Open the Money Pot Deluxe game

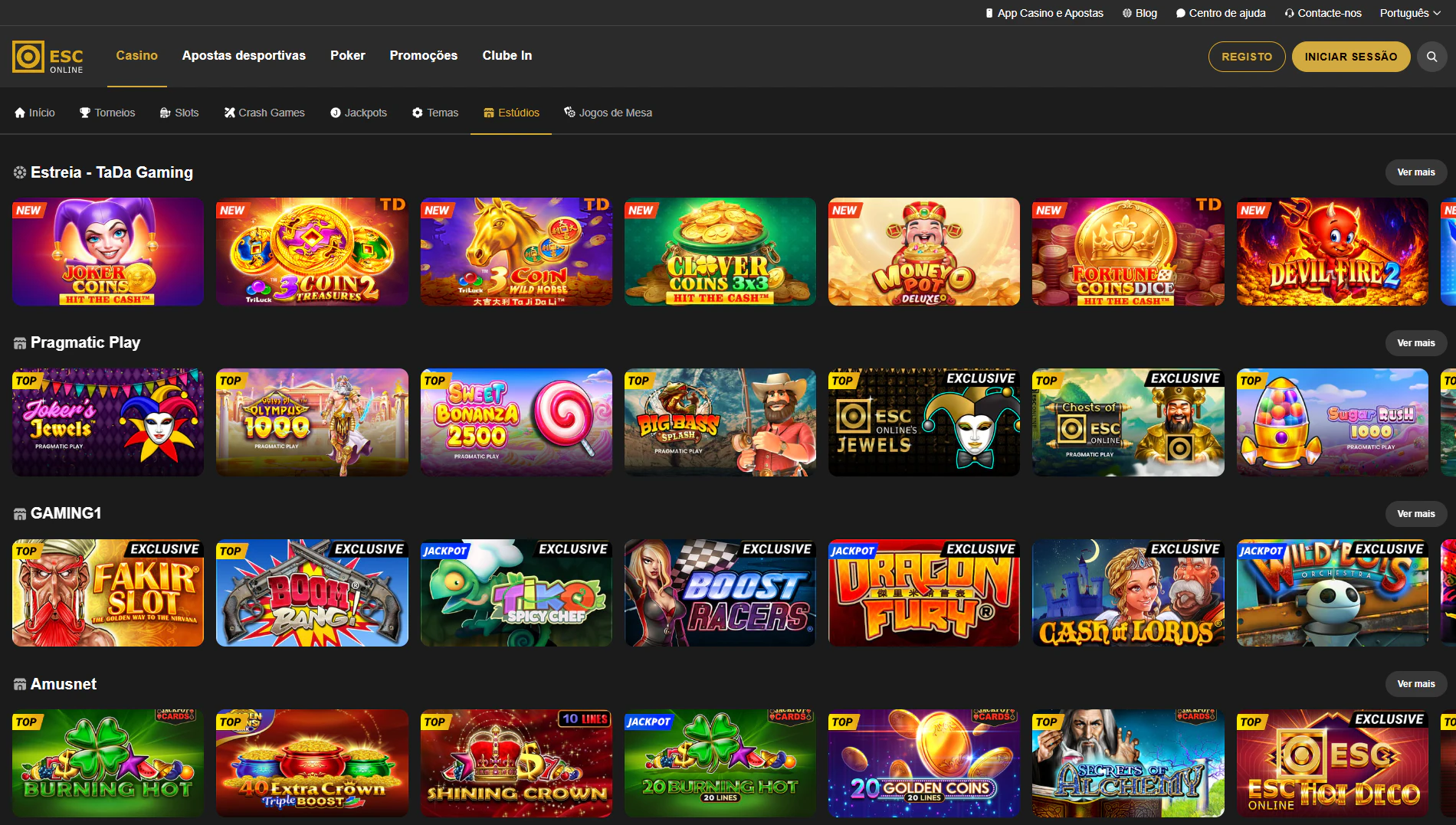pos(924,252)
